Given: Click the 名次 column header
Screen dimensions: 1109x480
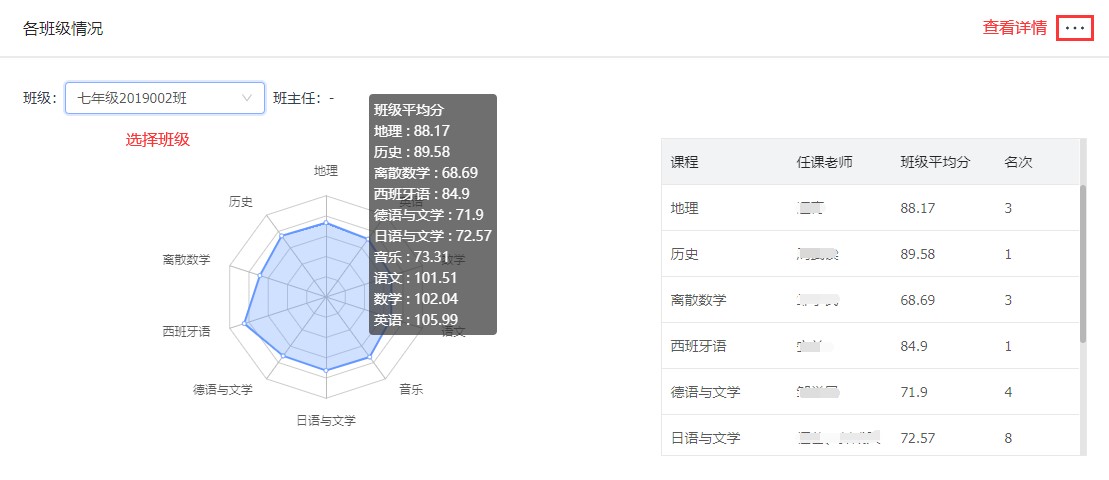Looking at the screenshot, I should click(x=1018, y=162).
